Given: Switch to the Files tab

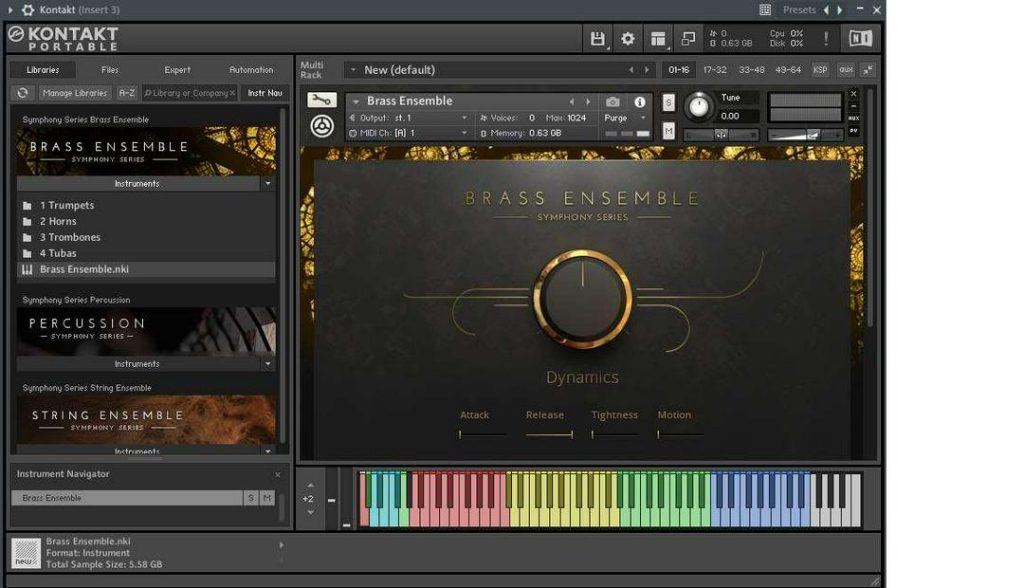Looking at the screenshot, I should [109, 70].
